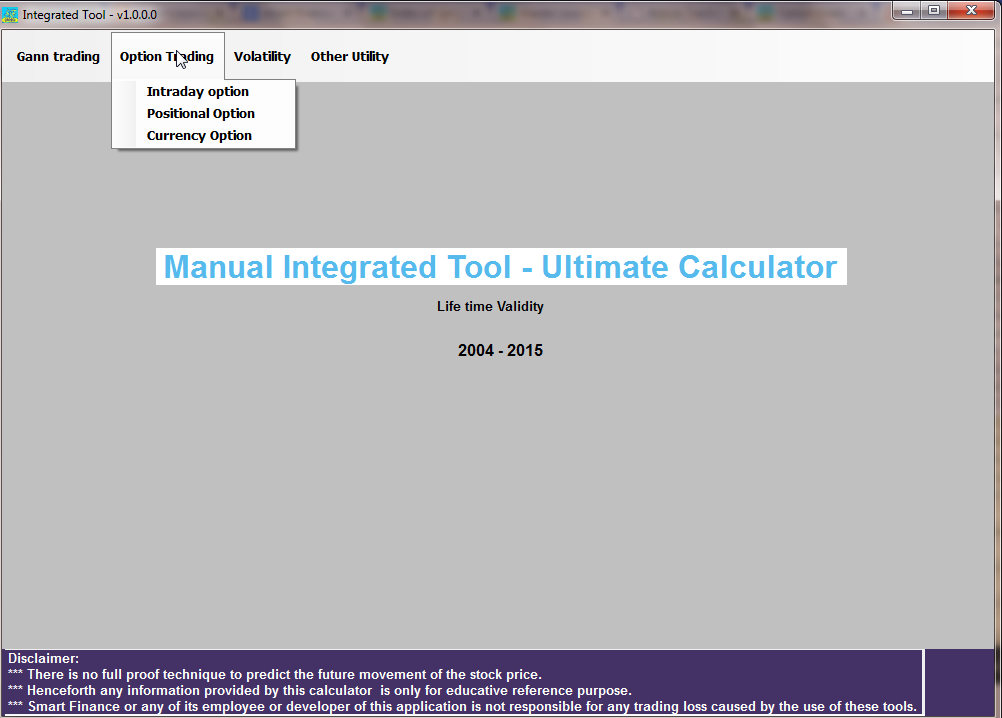Click the Integrated Tool title bar text
Screen dimensions: 1002x718
click(x=90, y=14)
